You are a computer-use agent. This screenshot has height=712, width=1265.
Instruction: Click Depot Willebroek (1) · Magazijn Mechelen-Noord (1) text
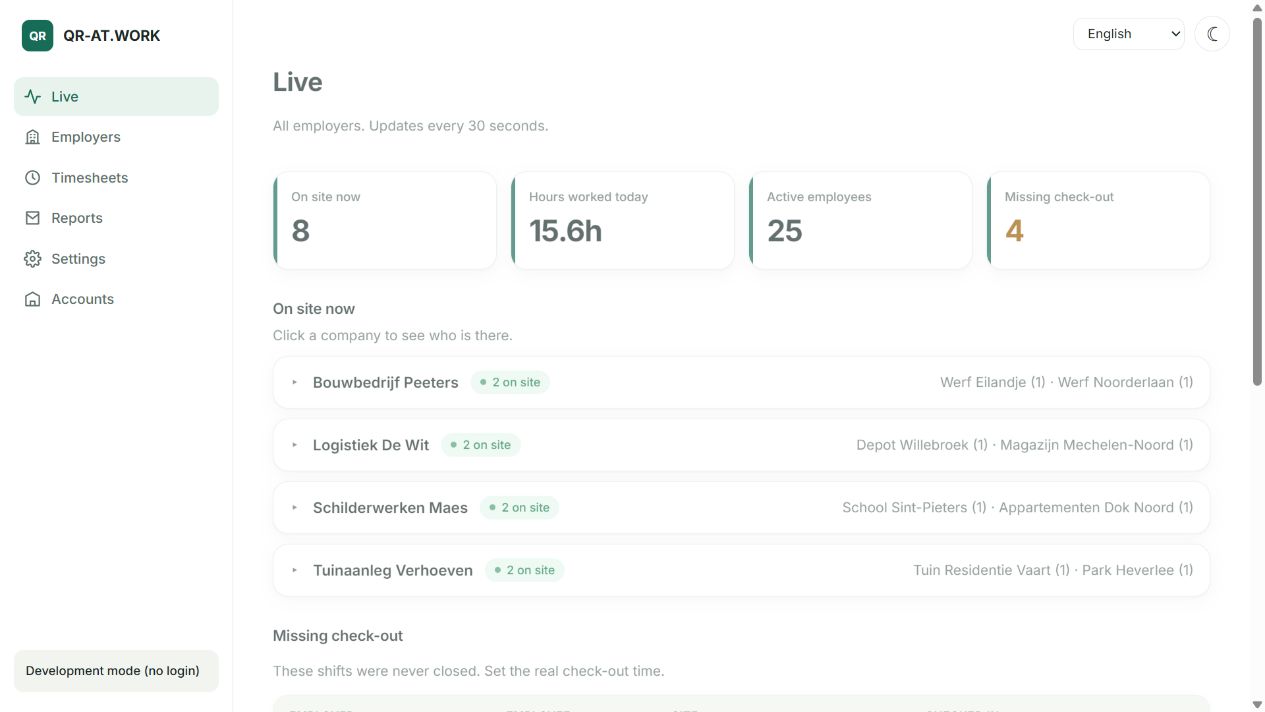tap(1025, 445)
